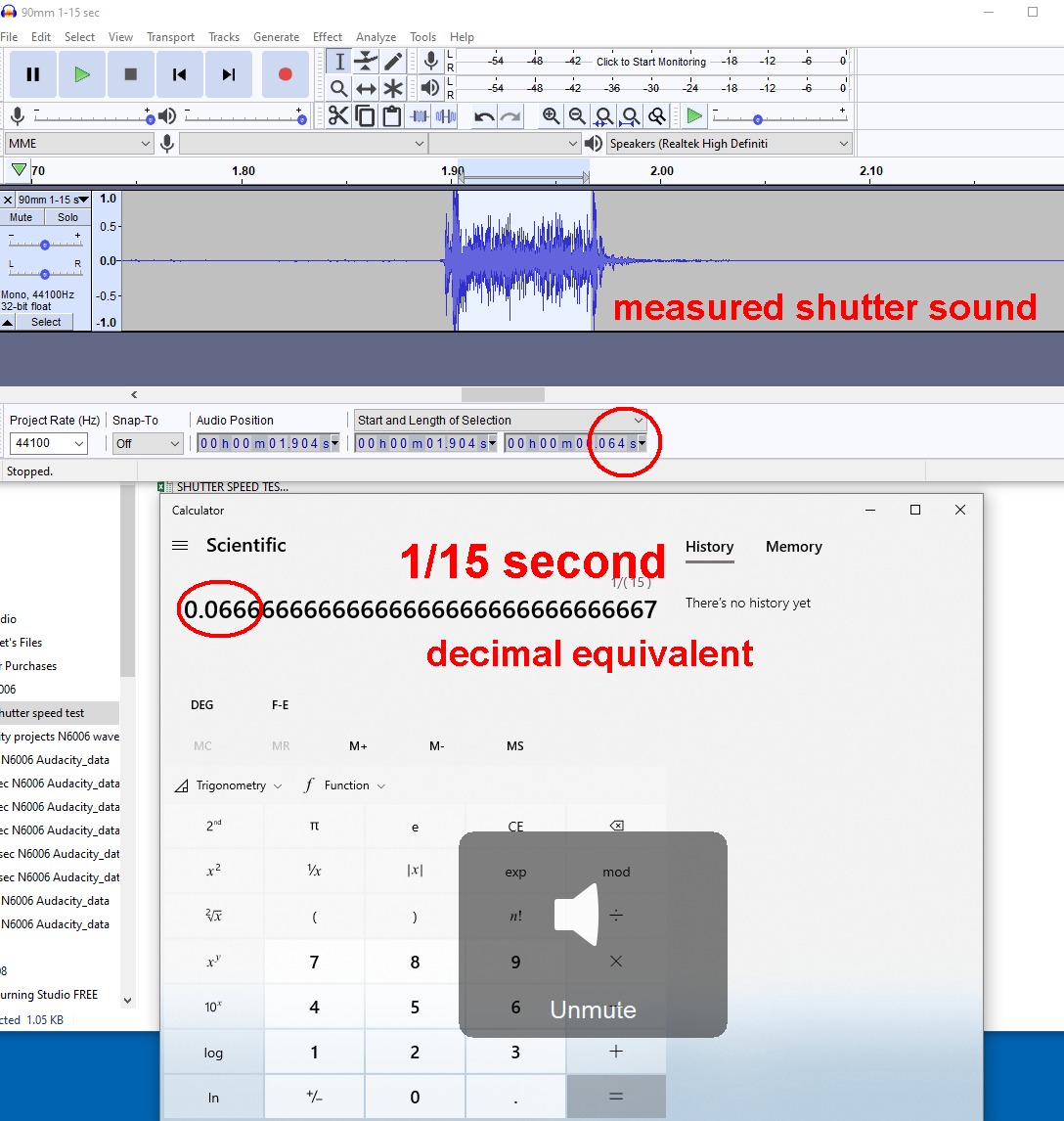Expand Calculator Trigonometry dropdown
This screenshot has height=1121, width=1064.
[x=229, y=785]
